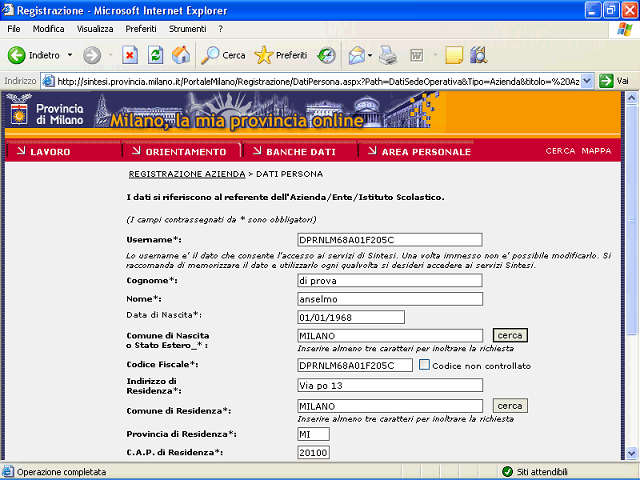Click the Cognome field containing di prova
This screenshot has width=640, height=480.
(390, 280)
